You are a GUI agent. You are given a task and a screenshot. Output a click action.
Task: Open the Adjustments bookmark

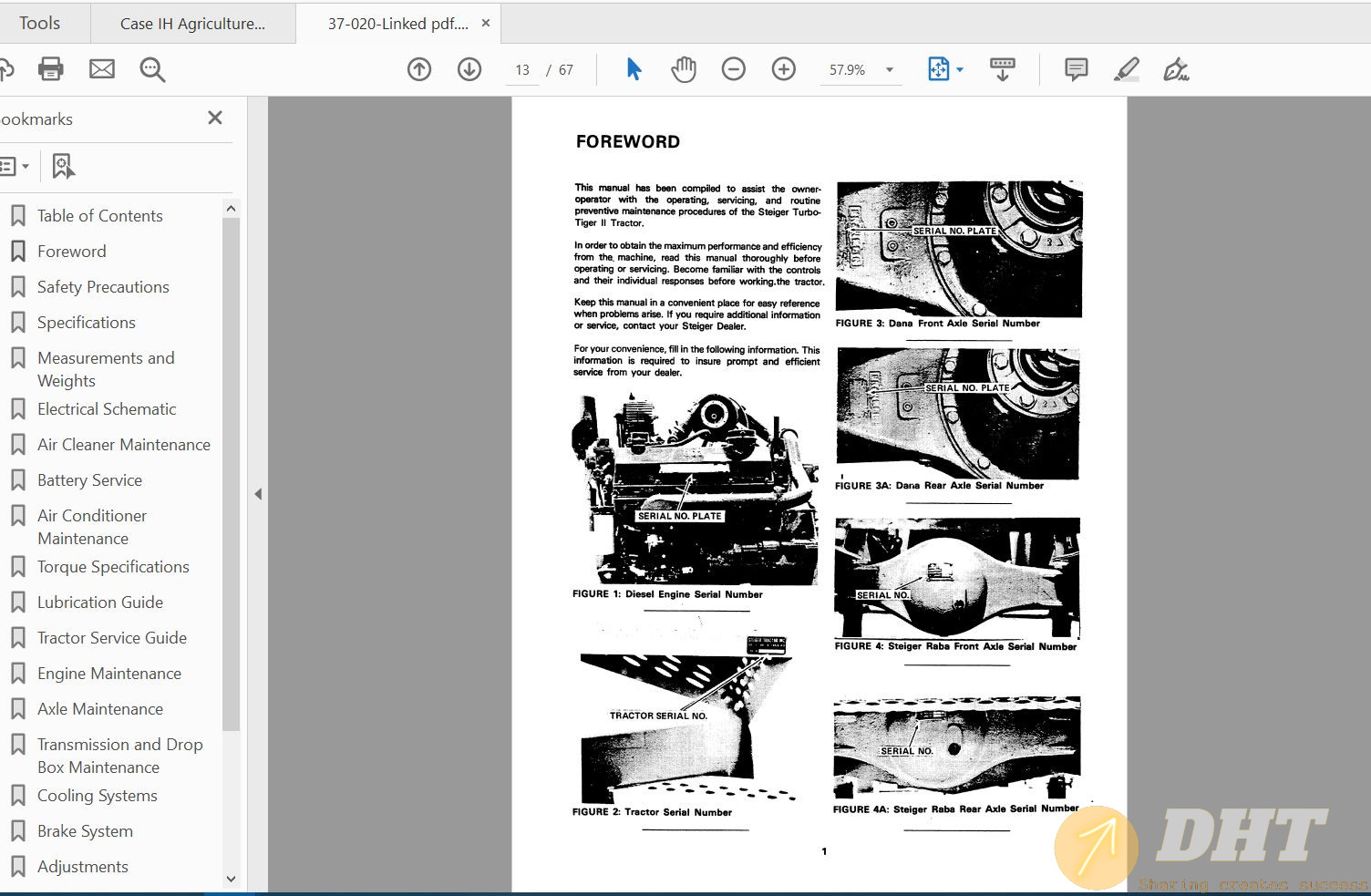83,867
